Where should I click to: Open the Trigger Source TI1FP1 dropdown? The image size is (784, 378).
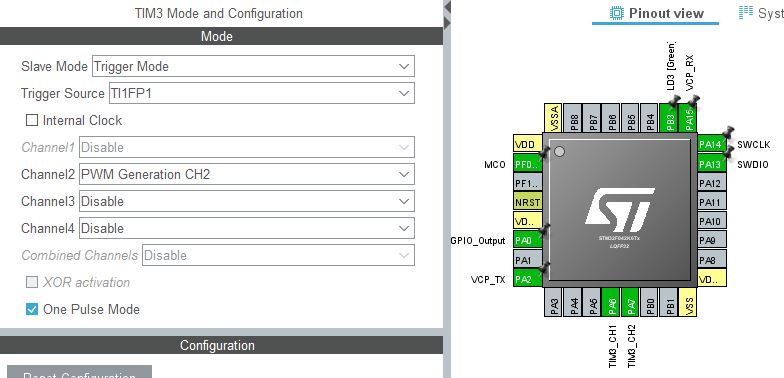(262, 94)
